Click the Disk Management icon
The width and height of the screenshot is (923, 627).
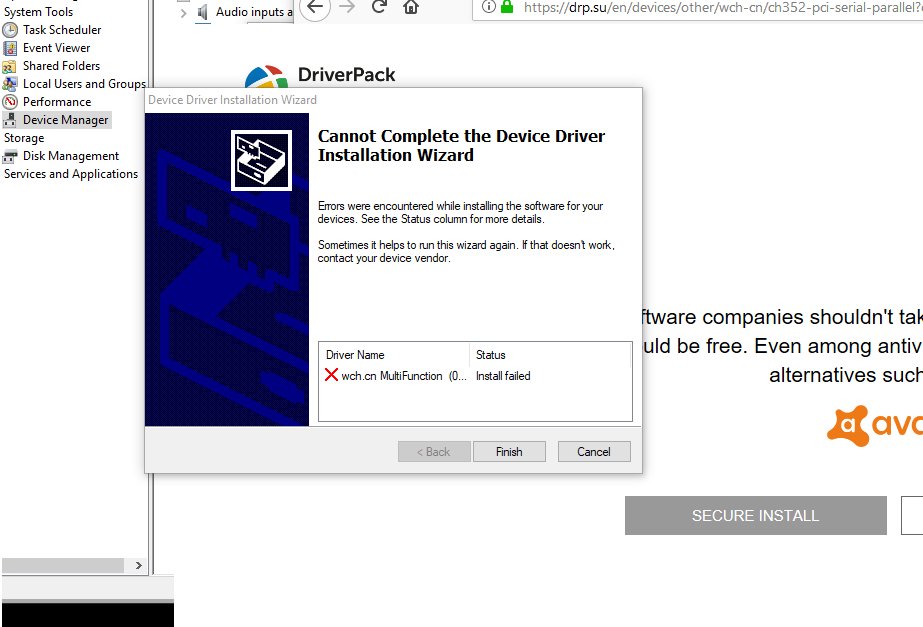click(x=10, y=156)
